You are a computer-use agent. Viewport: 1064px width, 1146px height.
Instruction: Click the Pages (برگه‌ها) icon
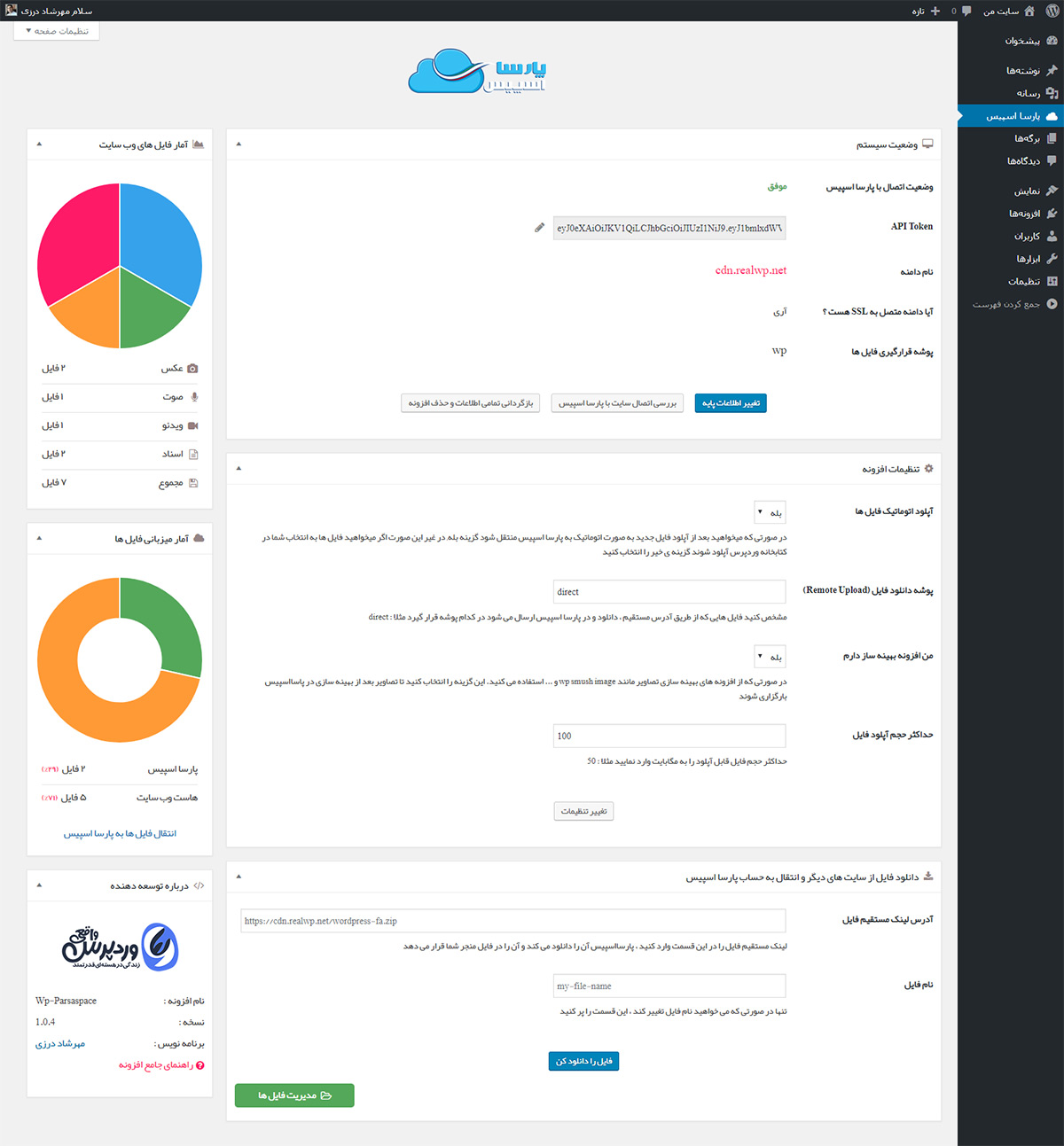pos(1052,138)
